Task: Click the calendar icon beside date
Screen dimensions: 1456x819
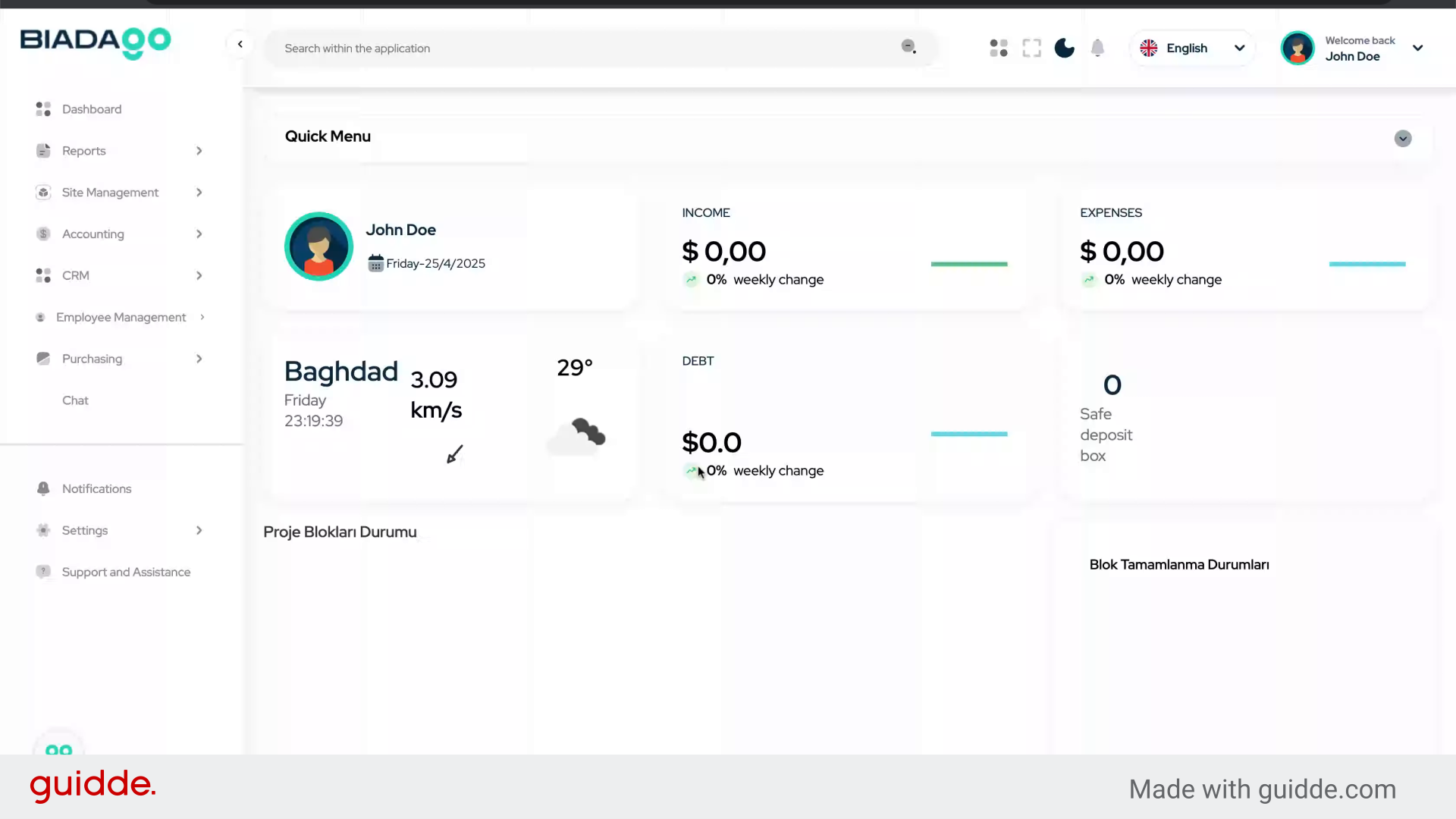Action: (x=375, y=263)
